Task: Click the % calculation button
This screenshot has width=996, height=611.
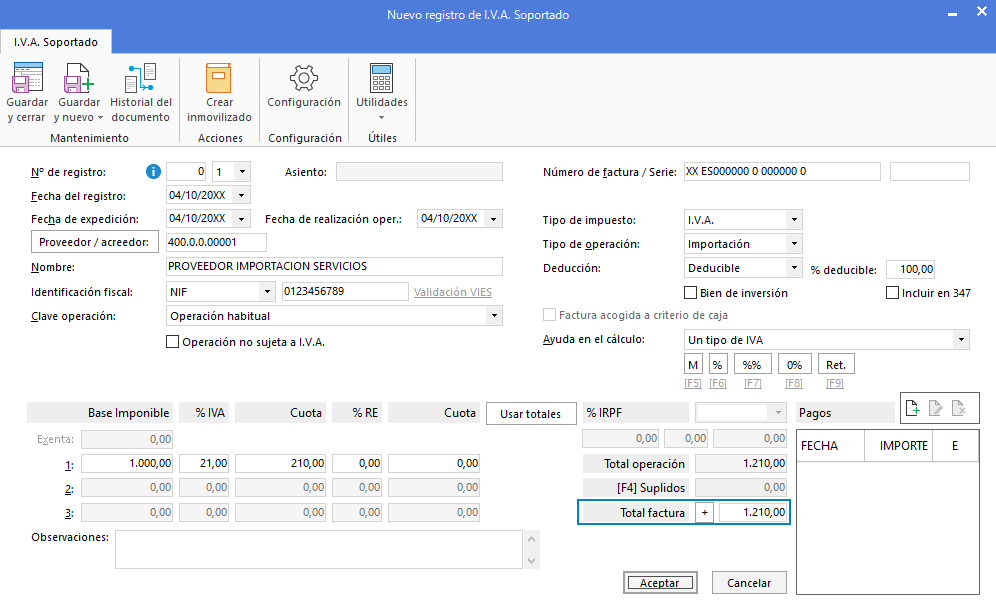Action: coord(718,365)
